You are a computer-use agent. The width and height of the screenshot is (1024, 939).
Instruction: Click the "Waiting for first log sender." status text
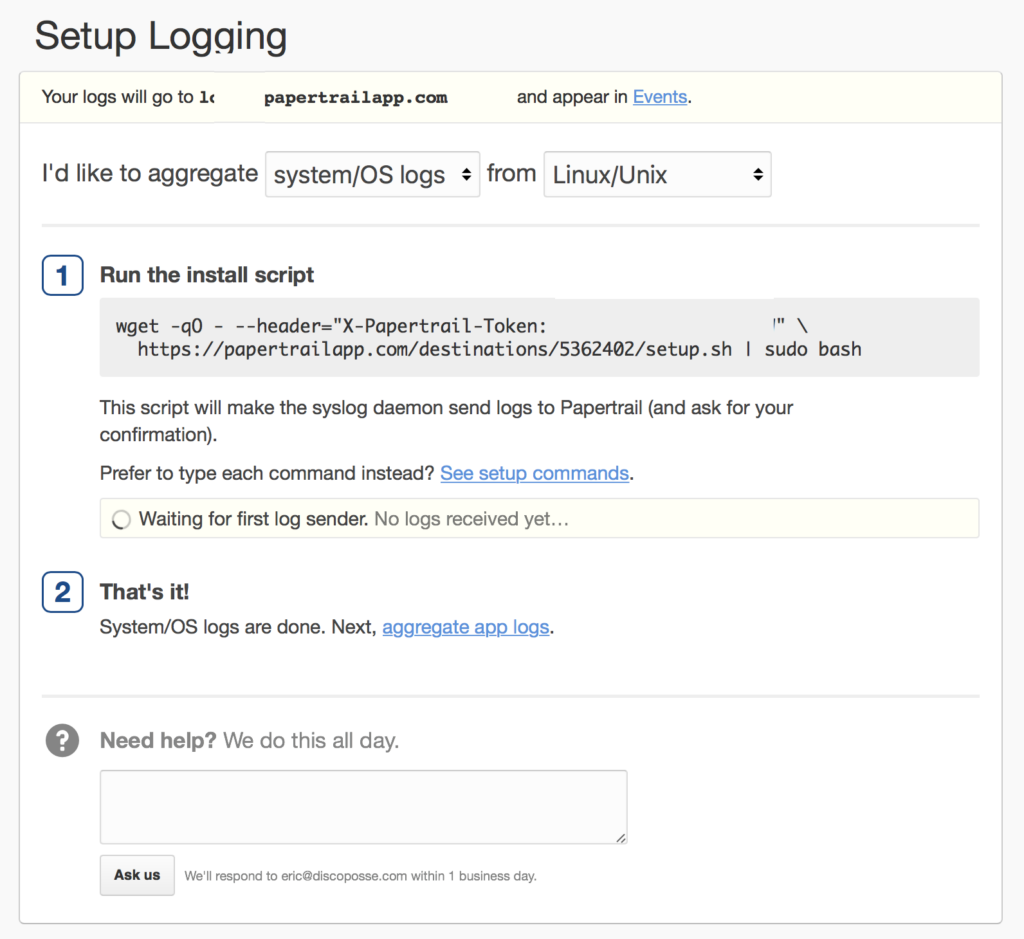point(253,518)
